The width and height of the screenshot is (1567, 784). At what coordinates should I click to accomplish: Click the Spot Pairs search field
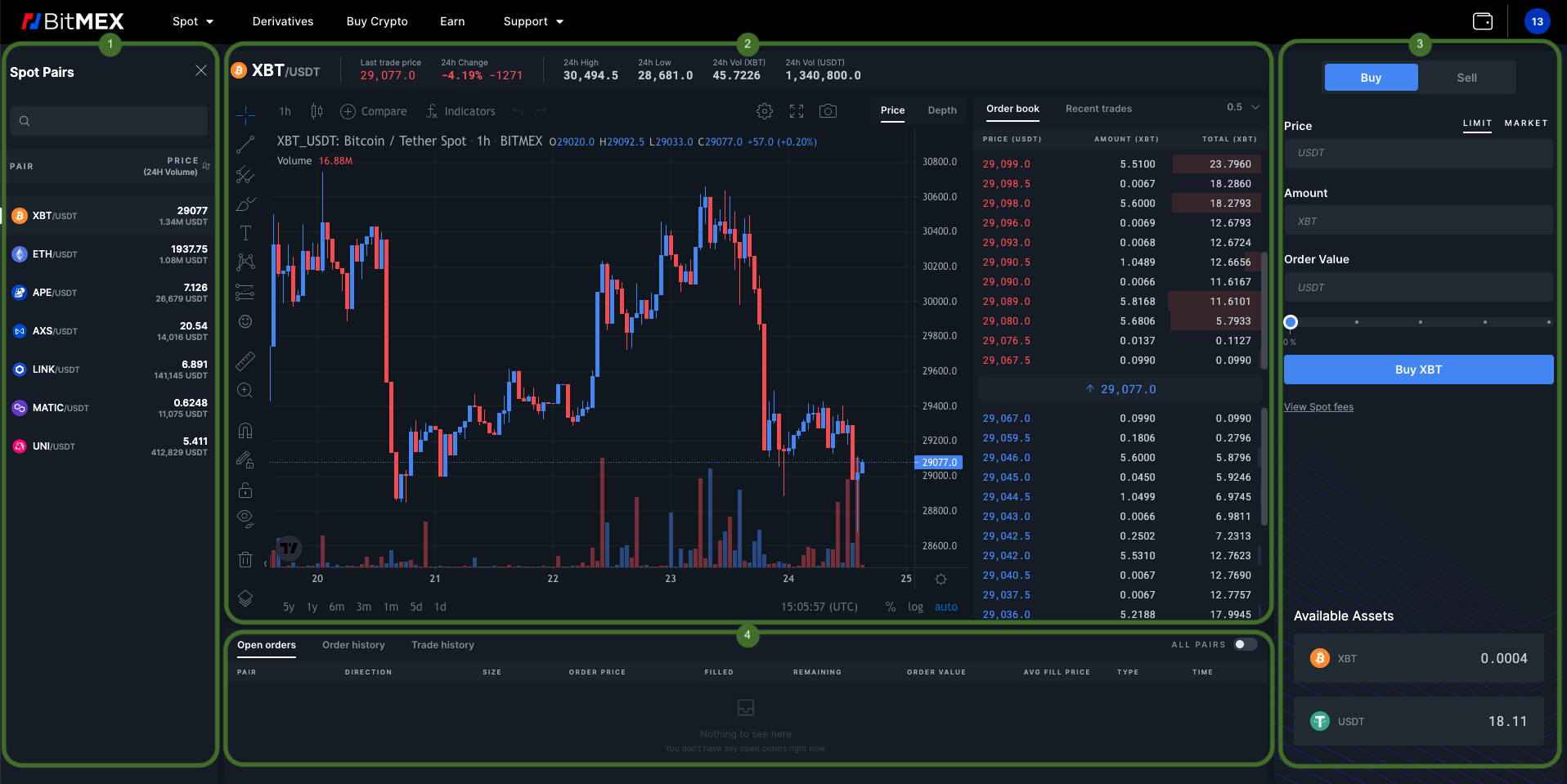(x=109, y=121)
